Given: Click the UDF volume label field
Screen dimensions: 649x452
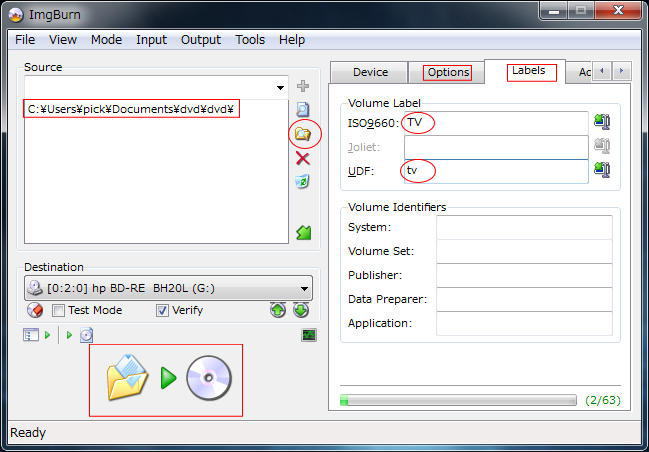Looking at the screenshot, I should [496, 171].
